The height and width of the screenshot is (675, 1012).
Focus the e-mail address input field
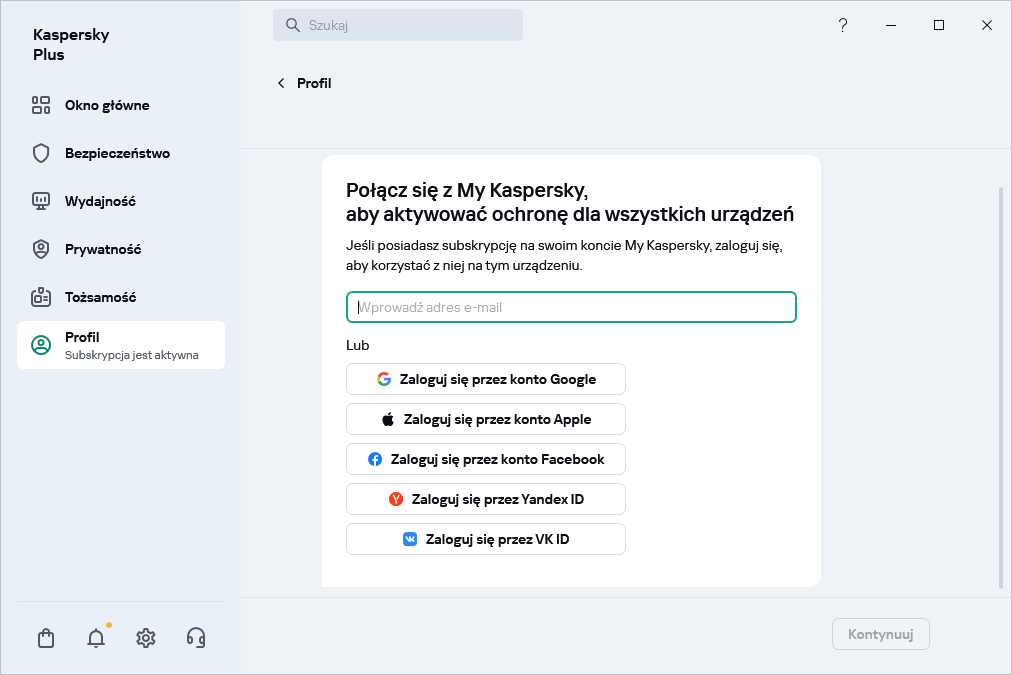[571, 307]
